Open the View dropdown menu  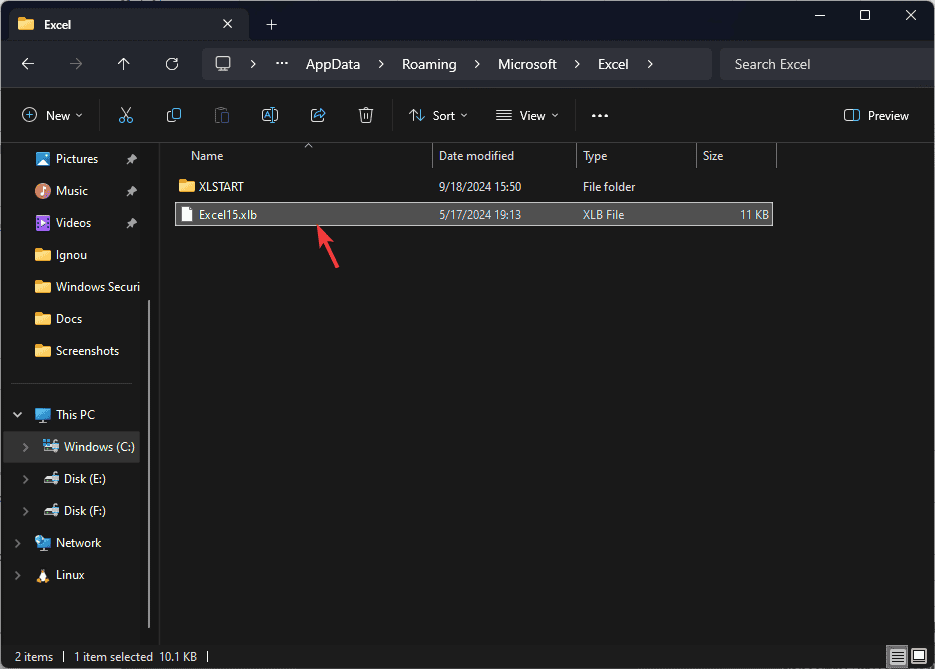[528, 116]
